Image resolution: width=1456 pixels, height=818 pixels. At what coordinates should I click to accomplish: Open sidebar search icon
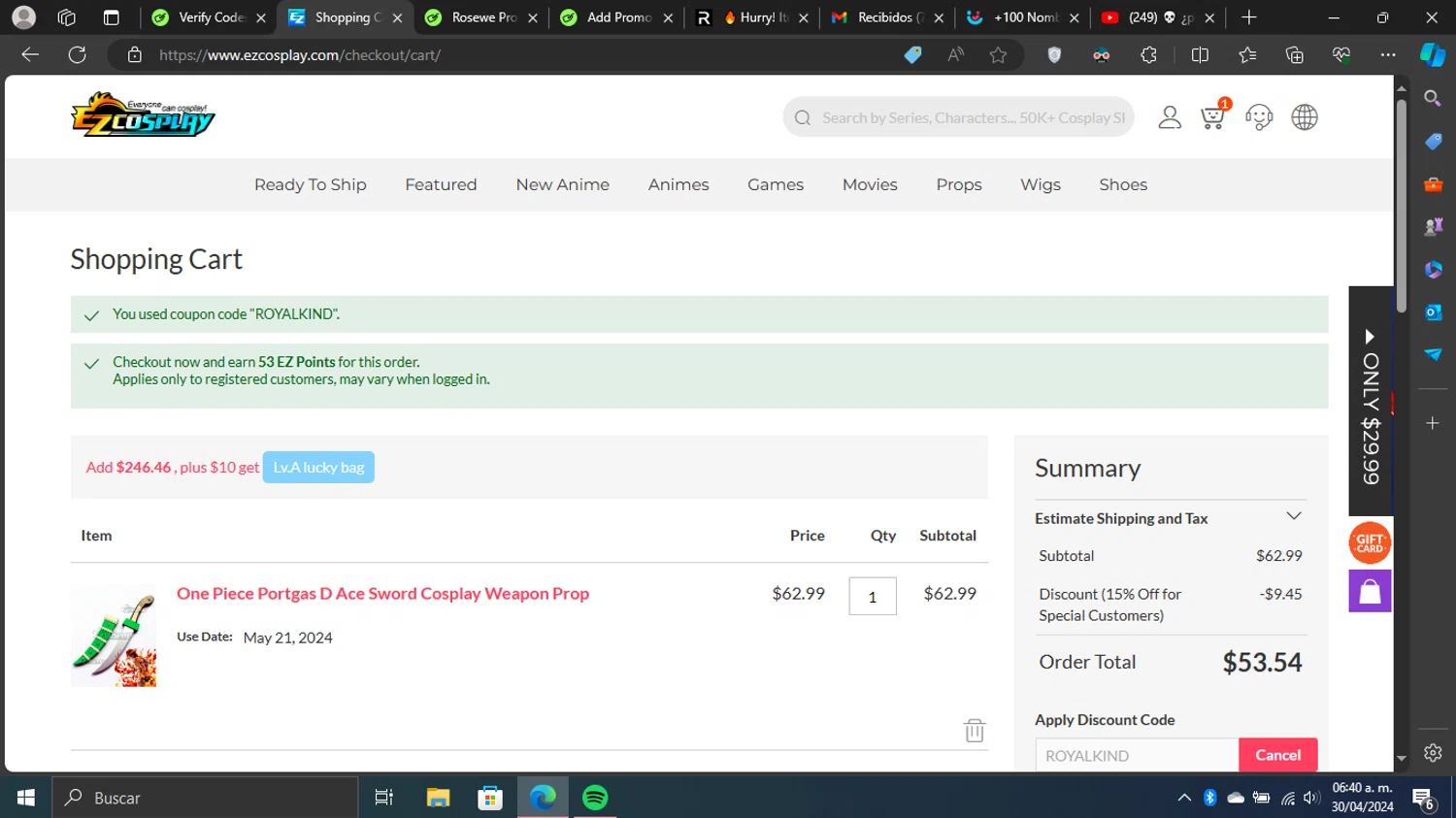(1433, 98)
